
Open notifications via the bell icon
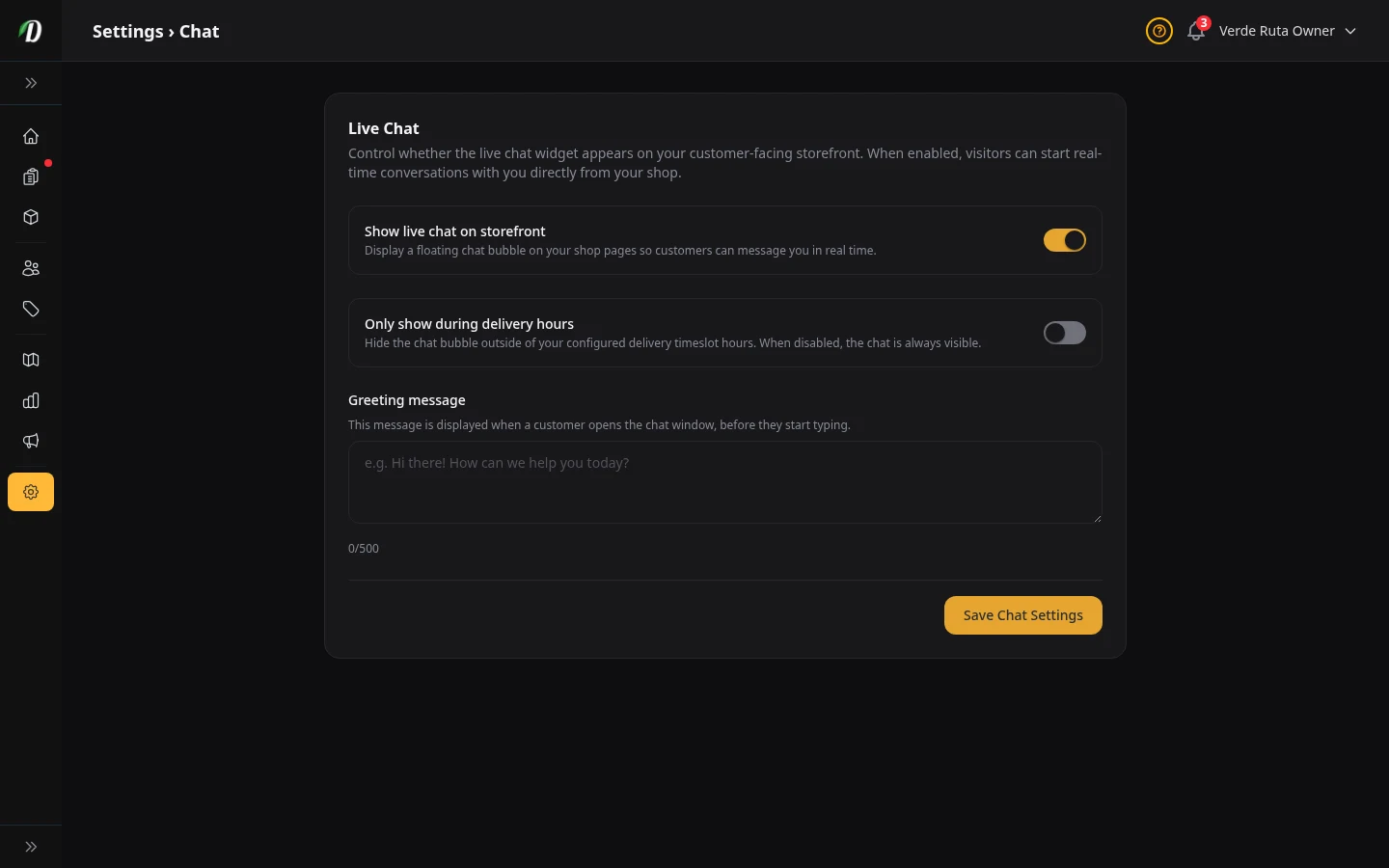pos(1195,31)
